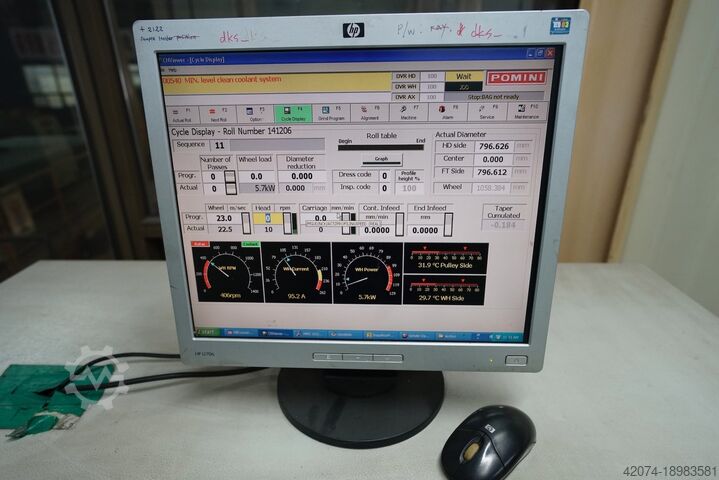The height and width of the screenshot is (480, 719).
Task: Show the Alarm F8 toolbar icon
Action: pyautogui.click(x=448, y=112)
